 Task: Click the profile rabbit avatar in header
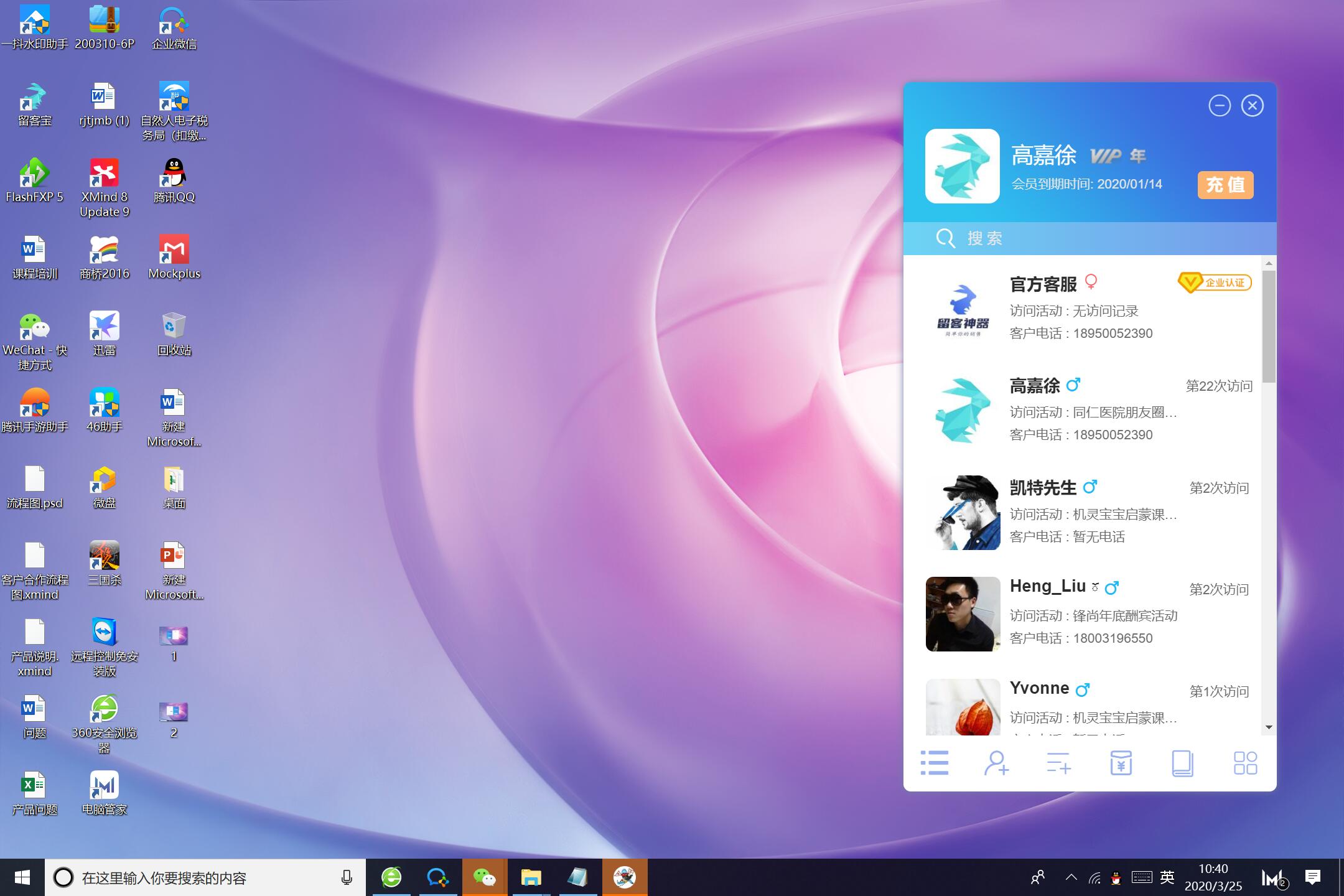(962, 166)
